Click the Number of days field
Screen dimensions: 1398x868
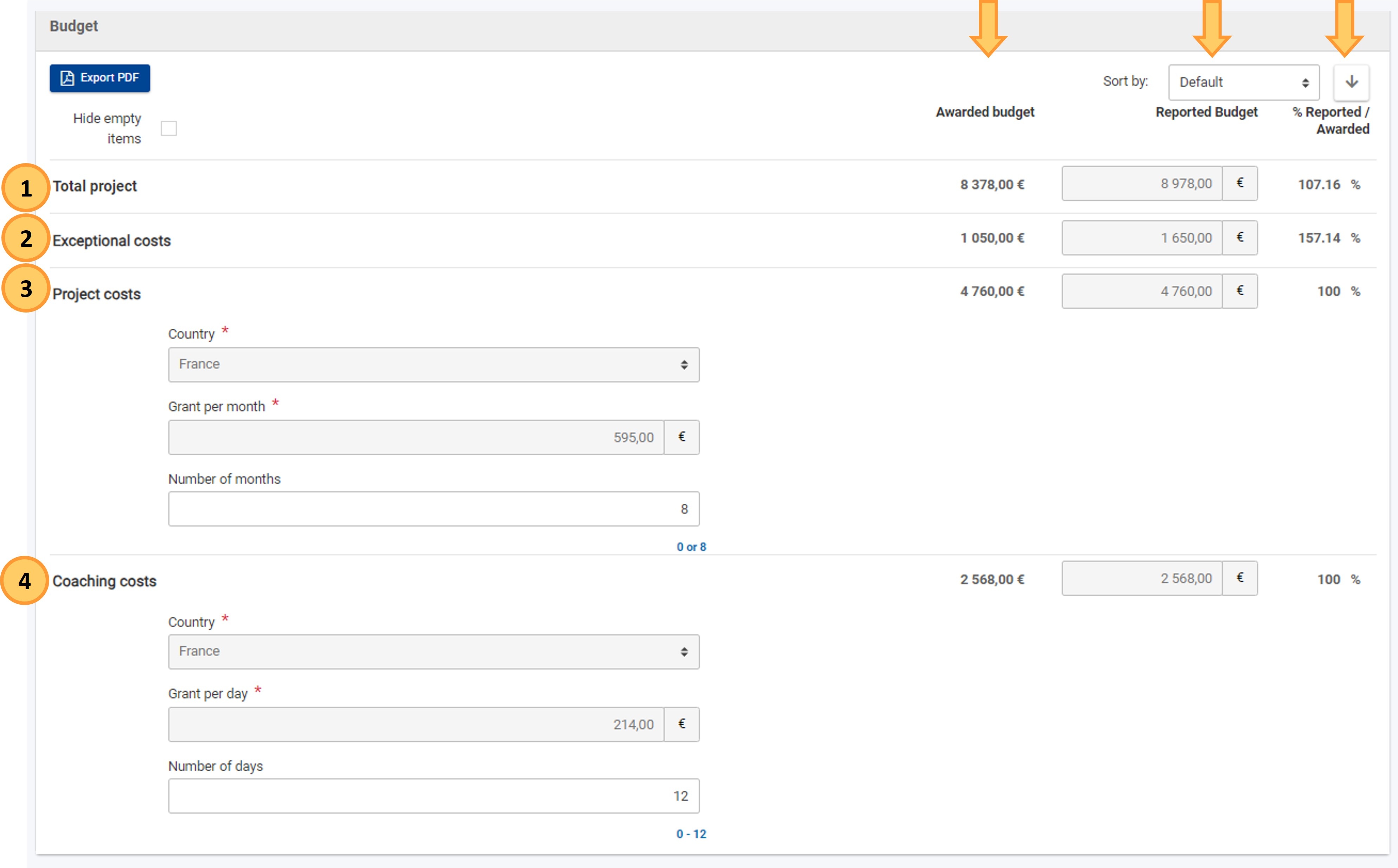pos(434,796)
